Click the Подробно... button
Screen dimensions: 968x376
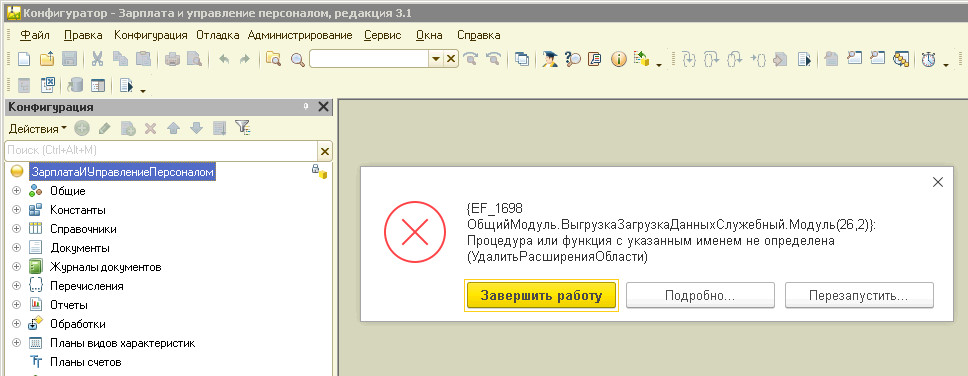(700, 295)
